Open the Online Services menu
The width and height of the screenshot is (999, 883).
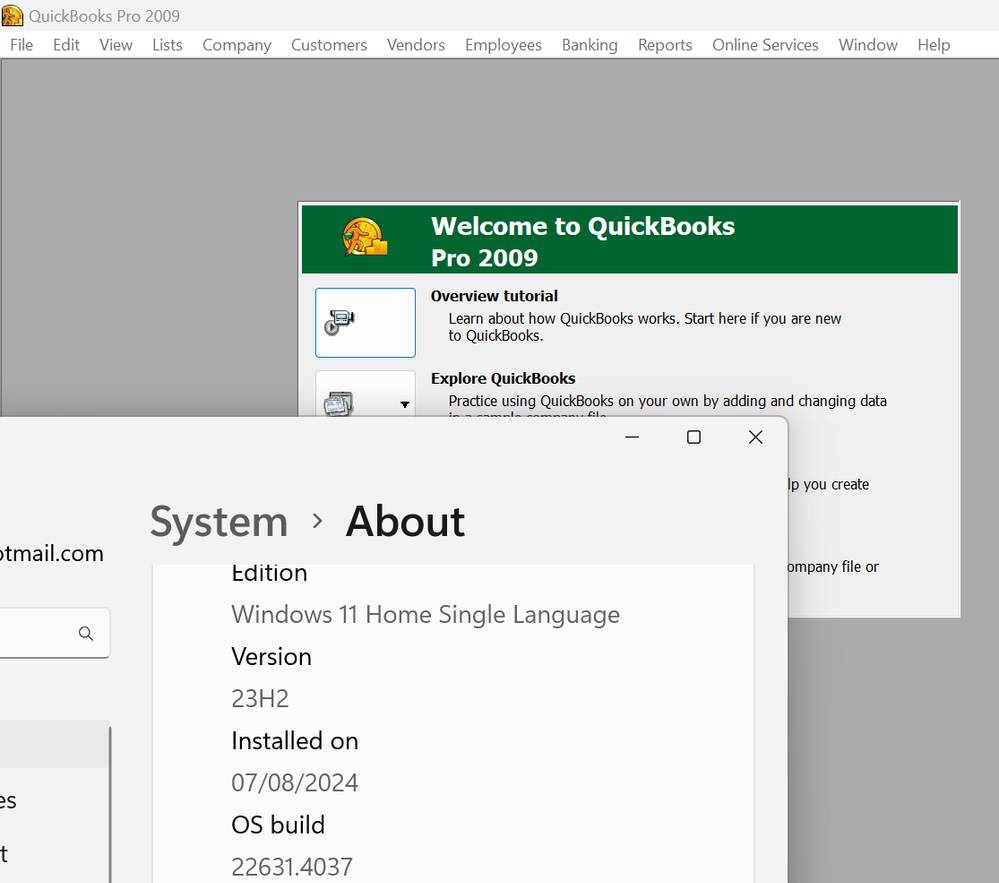pyautogui.click(x=765, y=45)
